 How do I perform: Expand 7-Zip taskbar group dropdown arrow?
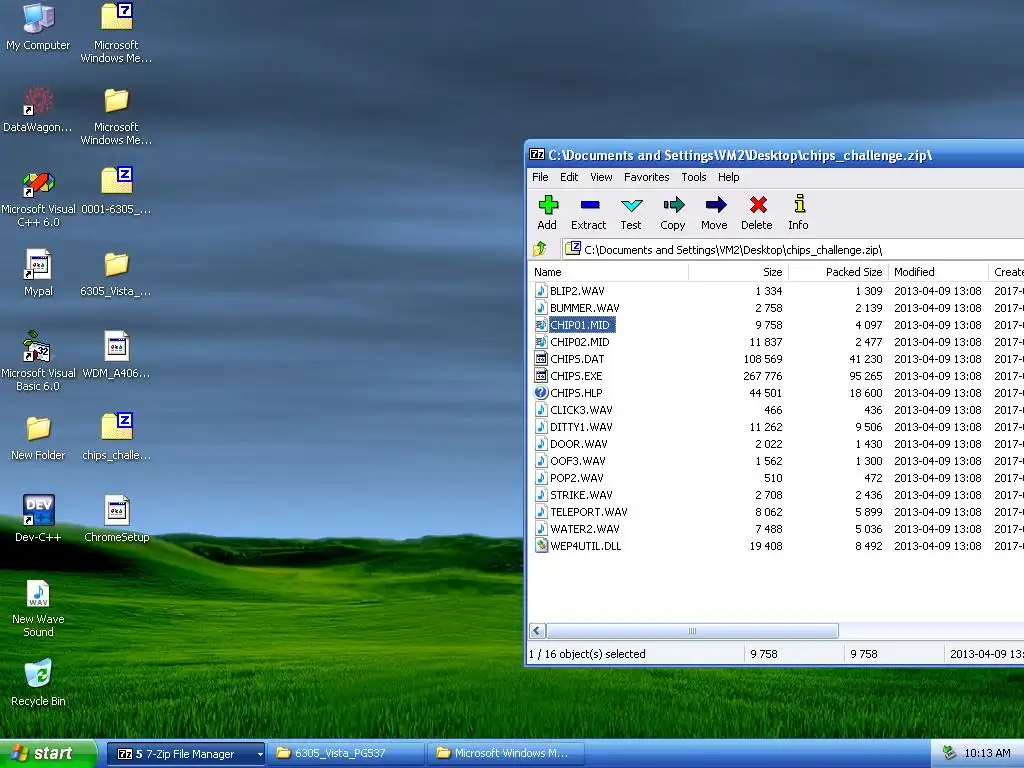pyautogui.click(x=260, y=754)
